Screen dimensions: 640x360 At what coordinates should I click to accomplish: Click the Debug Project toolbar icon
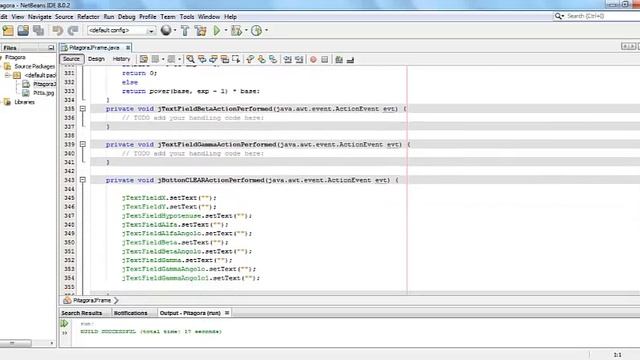236,31
